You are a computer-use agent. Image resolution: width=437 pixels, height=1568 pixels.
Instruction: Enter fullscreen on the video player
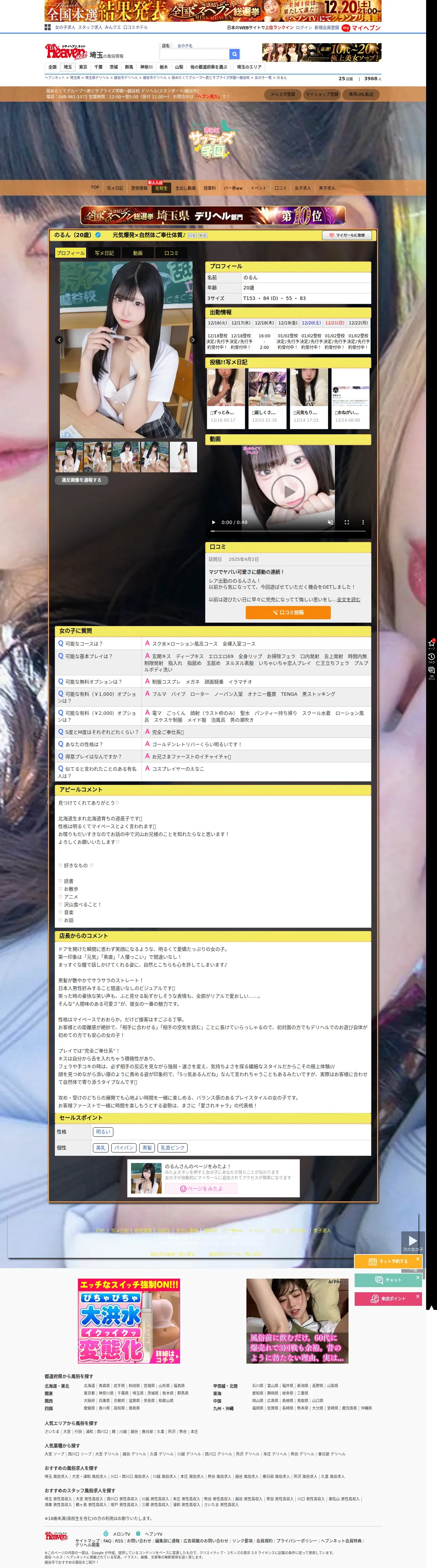point(347,522)
